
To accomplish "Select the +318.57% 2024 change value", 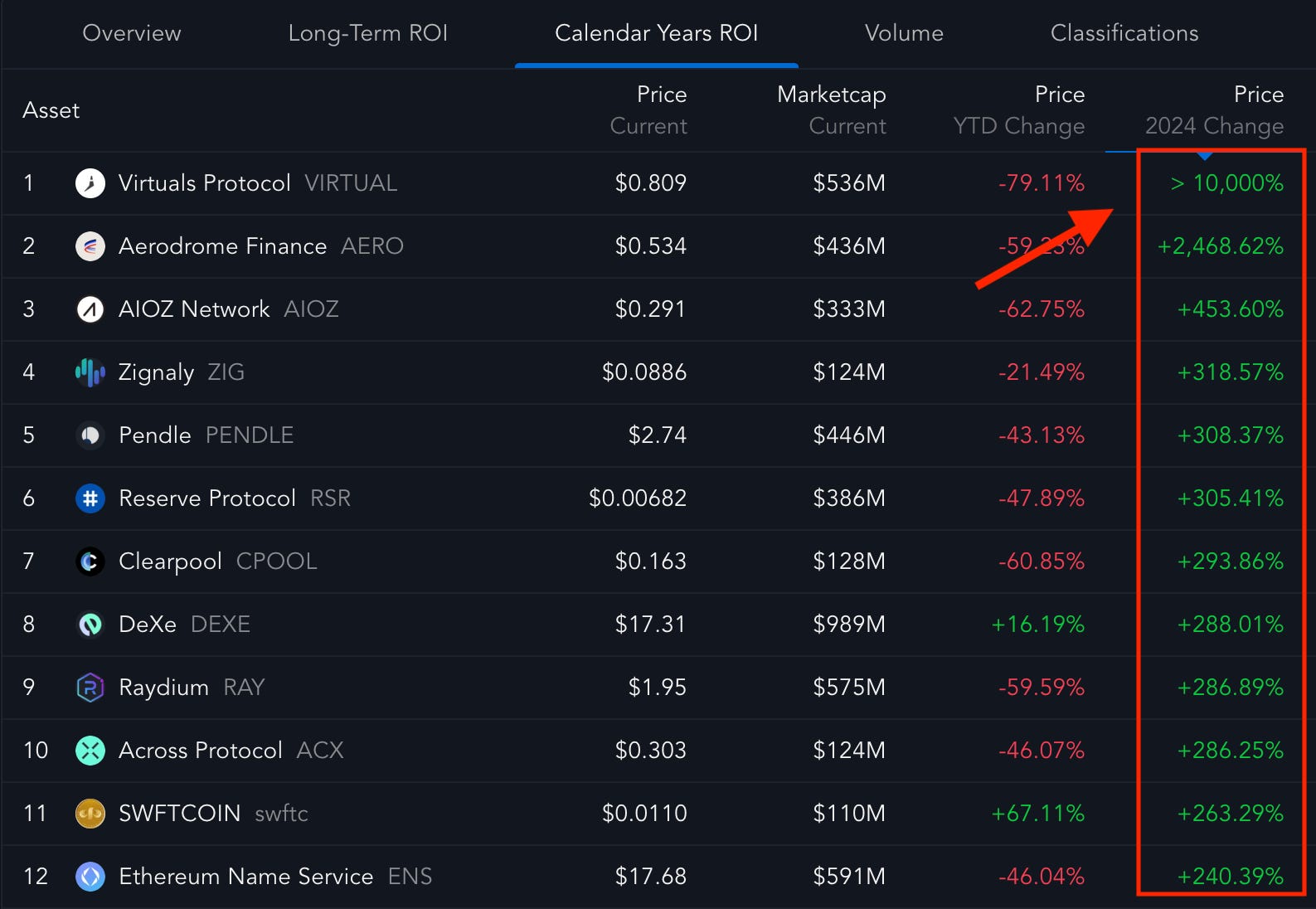I will [x=1231, y=372].
